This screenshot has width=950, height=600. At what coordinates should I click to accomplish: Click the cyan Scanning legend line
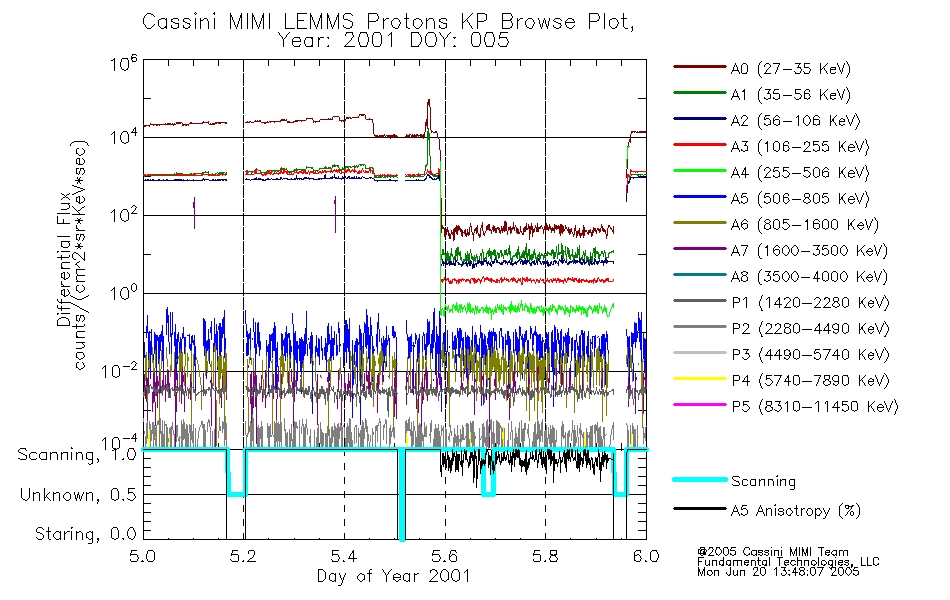pyautogui.click(x=699, y=480)
